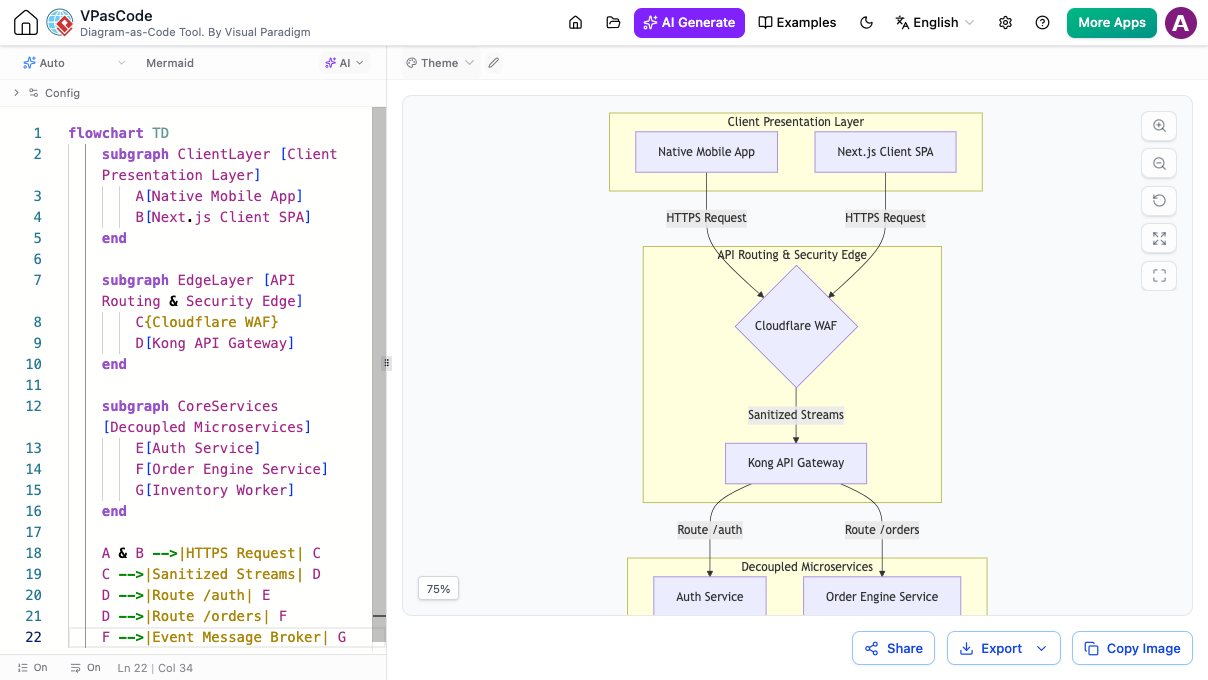The image size is (1208, 680).
Task: Select the Cloudflare WAF diamond node
Action: pos(796,326)
